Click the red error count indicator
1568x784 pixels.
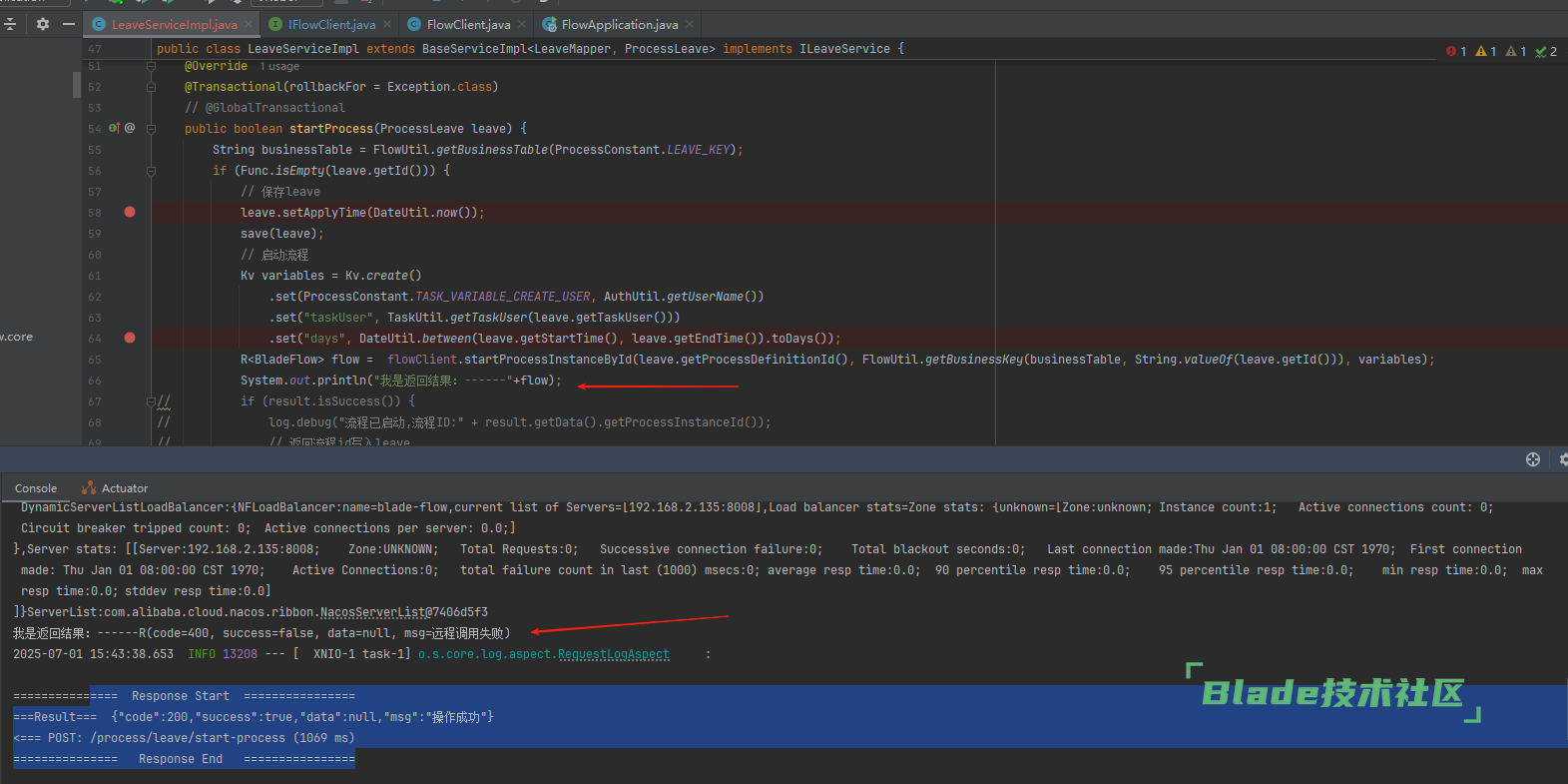coord(1456,51)
